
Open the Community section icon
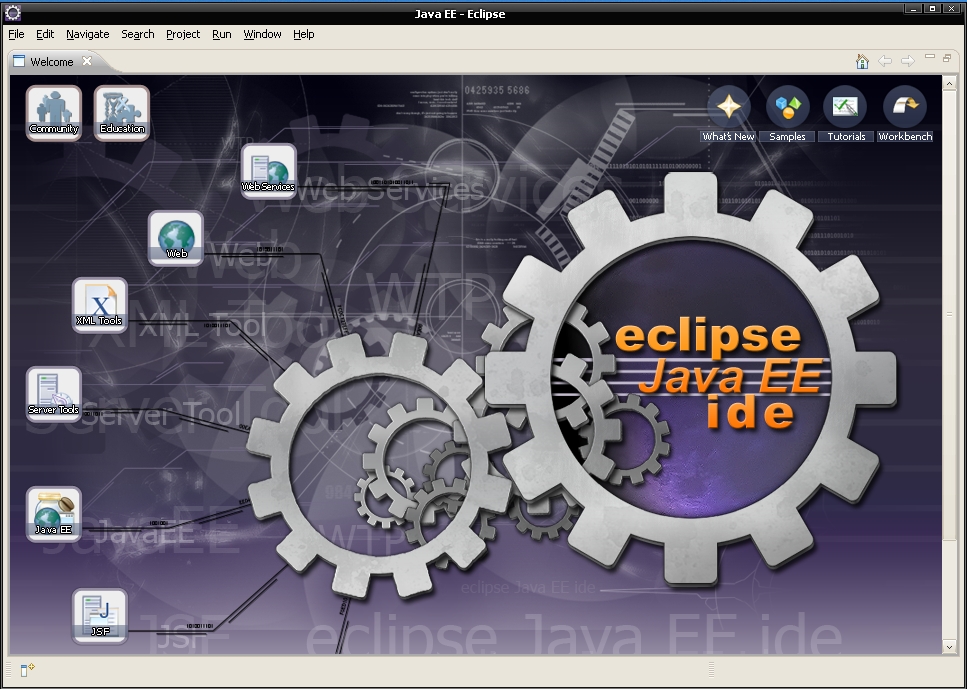[x=53, y=111]
